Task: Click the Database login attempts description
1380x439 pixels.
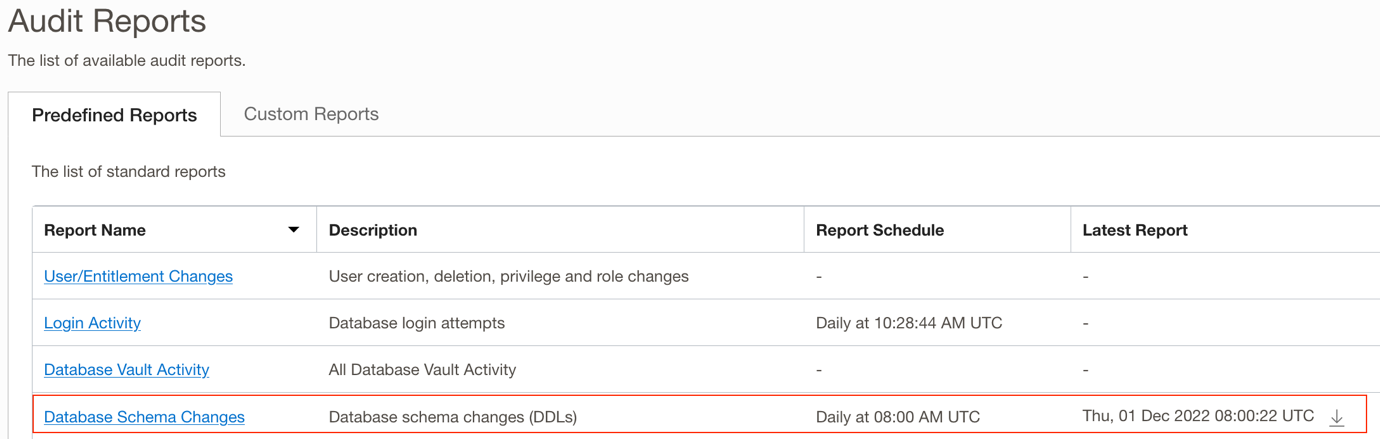Action: point(416,323)
